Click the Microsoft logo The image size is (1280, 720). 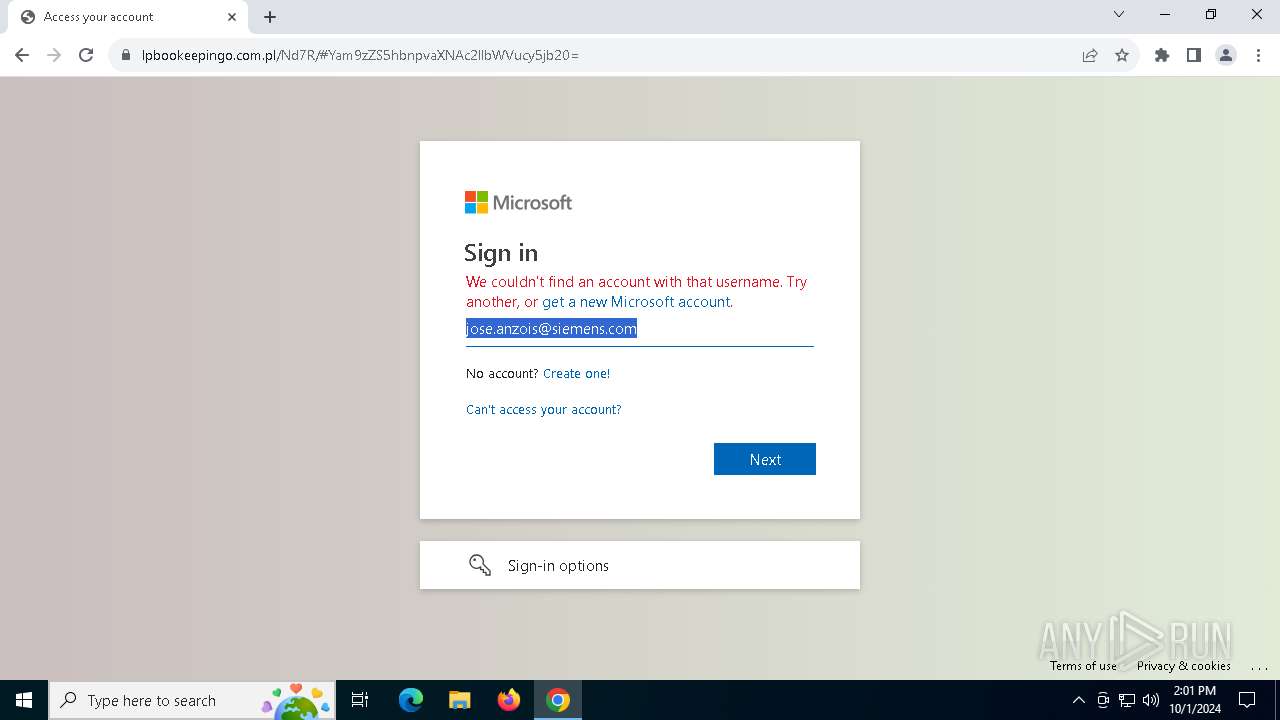point(518,202)
